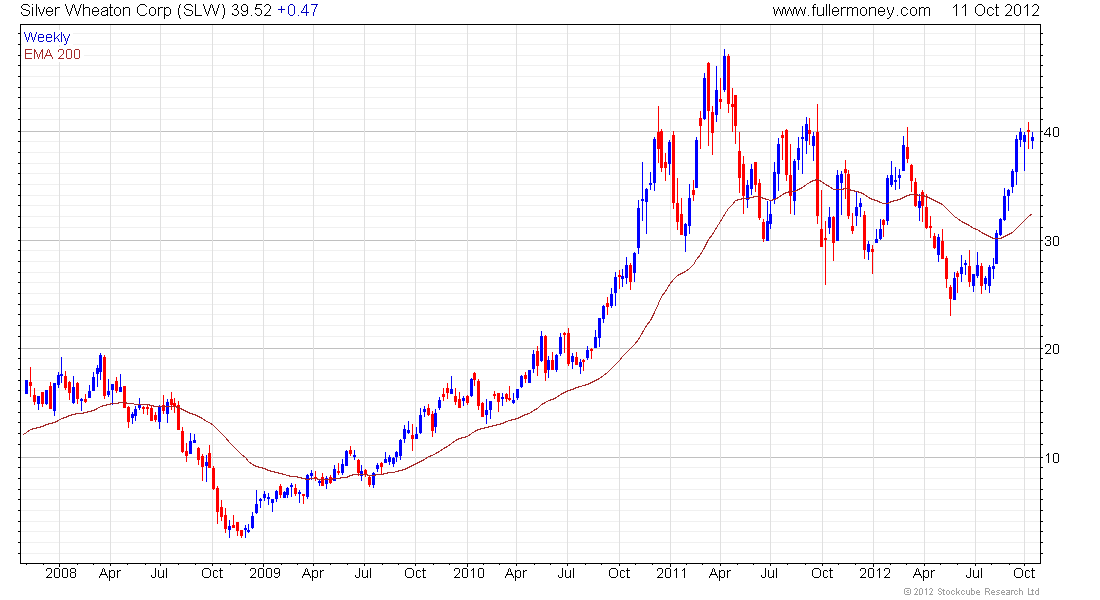Click the 30 price axis label
Viewport: 1100px width, 600px height.
(1052, 241)
